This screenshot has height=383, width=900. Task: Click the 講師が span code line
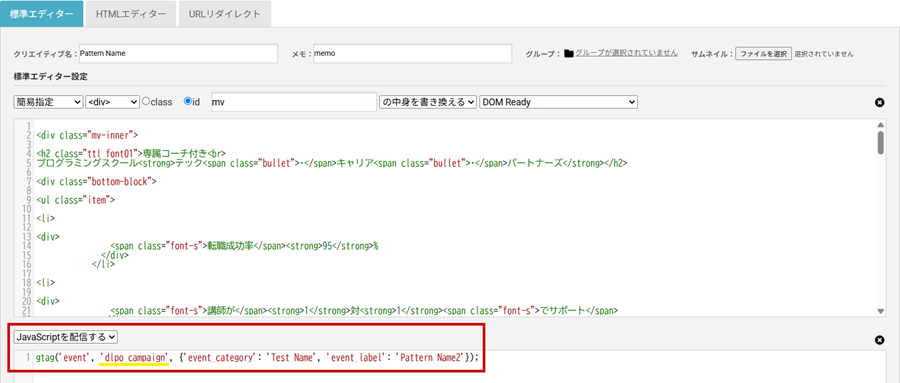pos(364,311)
